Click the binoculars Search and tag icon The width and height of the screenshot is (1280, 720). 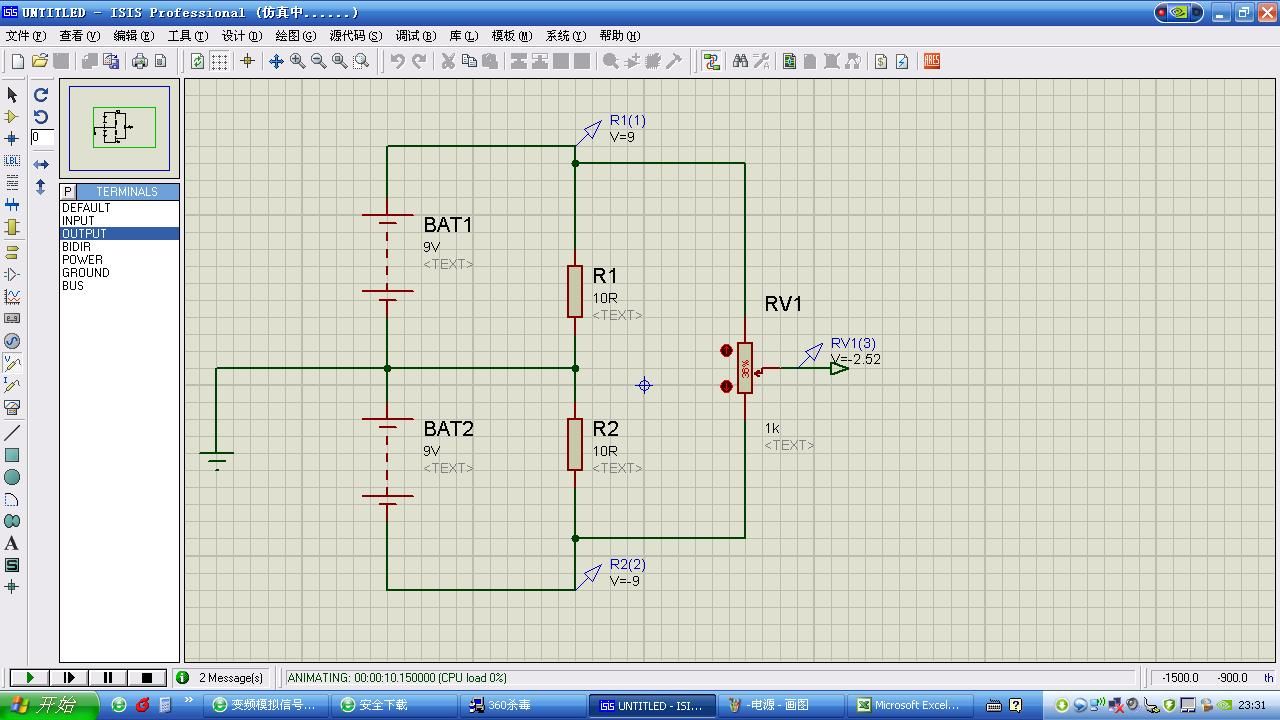pyautogui.click(x=740, y=61)
